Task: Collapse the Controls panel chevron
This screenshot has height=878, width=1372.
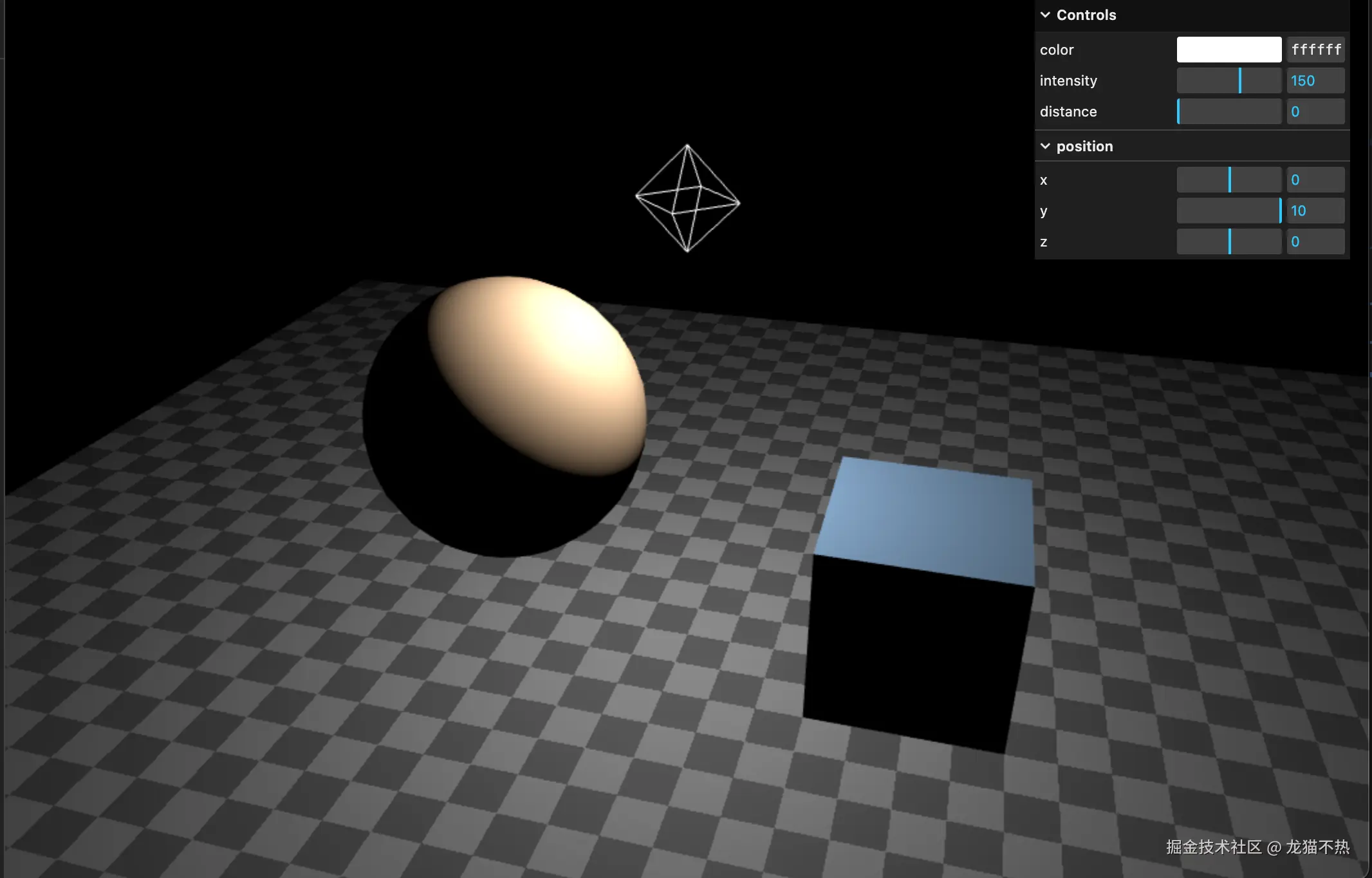Action: tap(1045, 15)
